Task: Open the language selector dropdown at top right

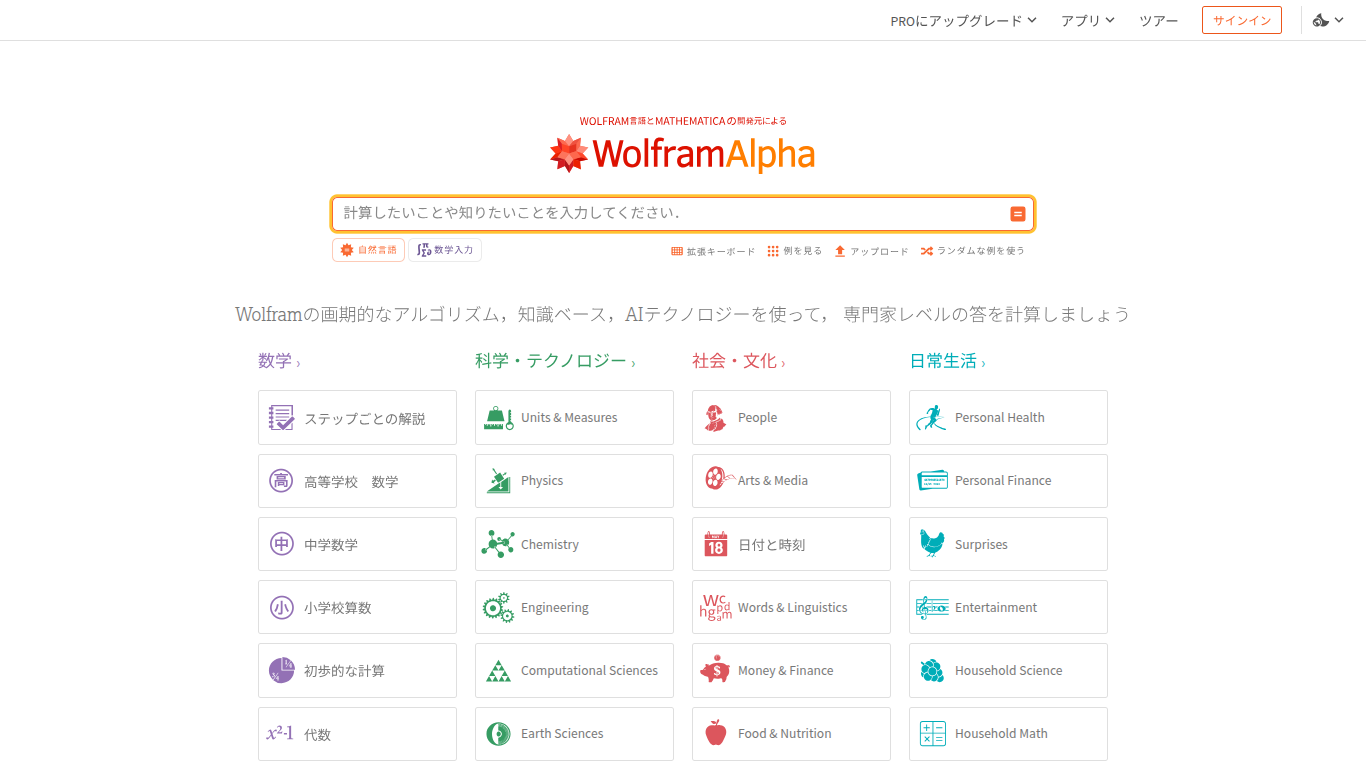Action: [1328, 20]
